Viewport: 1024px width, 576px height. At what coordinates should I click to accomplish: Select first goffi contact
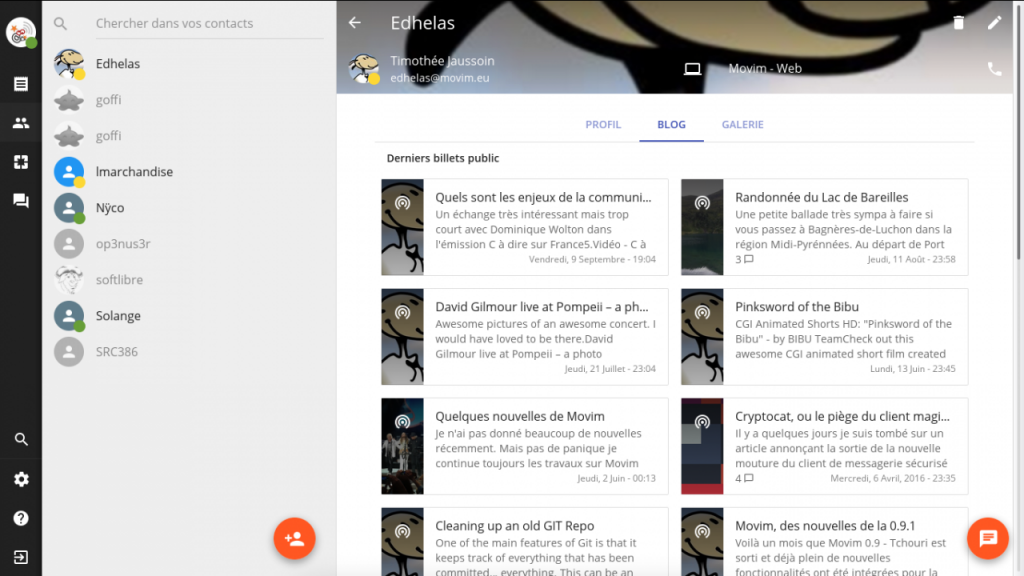(x=189, y=100)
